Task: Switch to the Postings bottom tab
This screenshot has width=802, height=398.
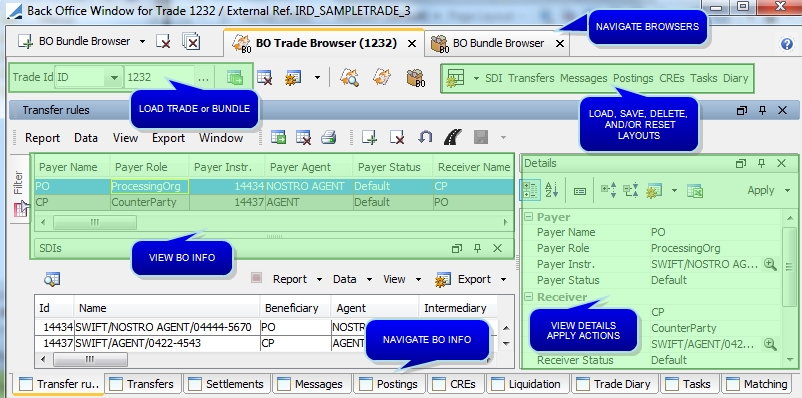Action: pos(389,384)
